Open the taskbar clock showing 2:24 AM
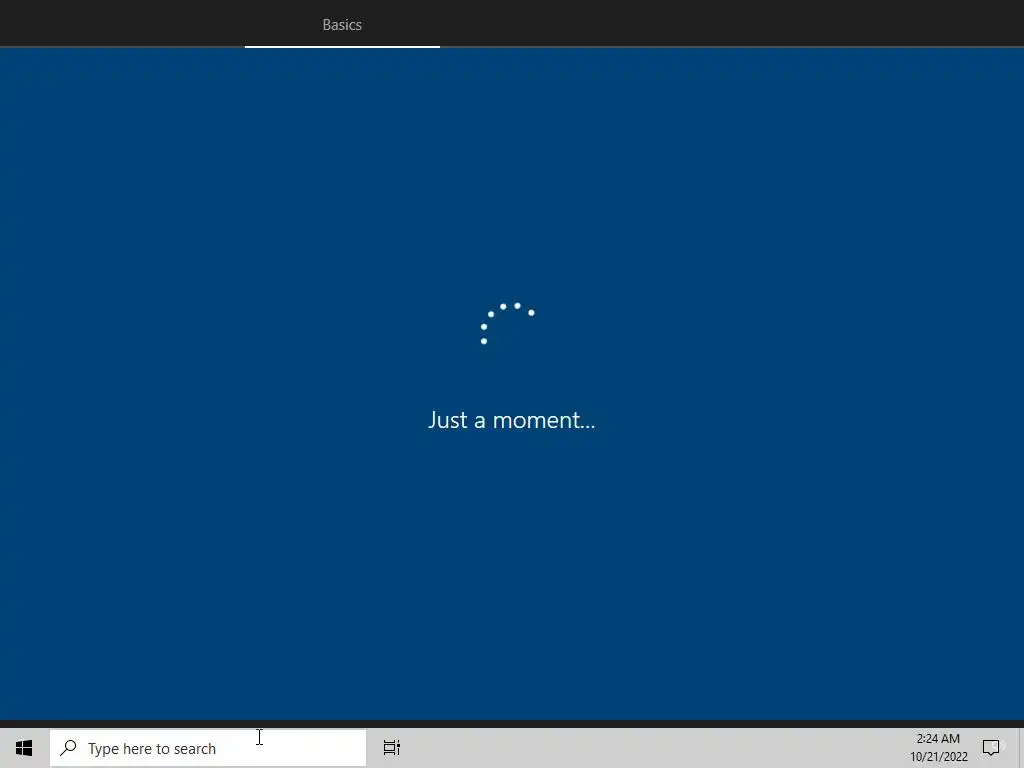 coord(938,739)
